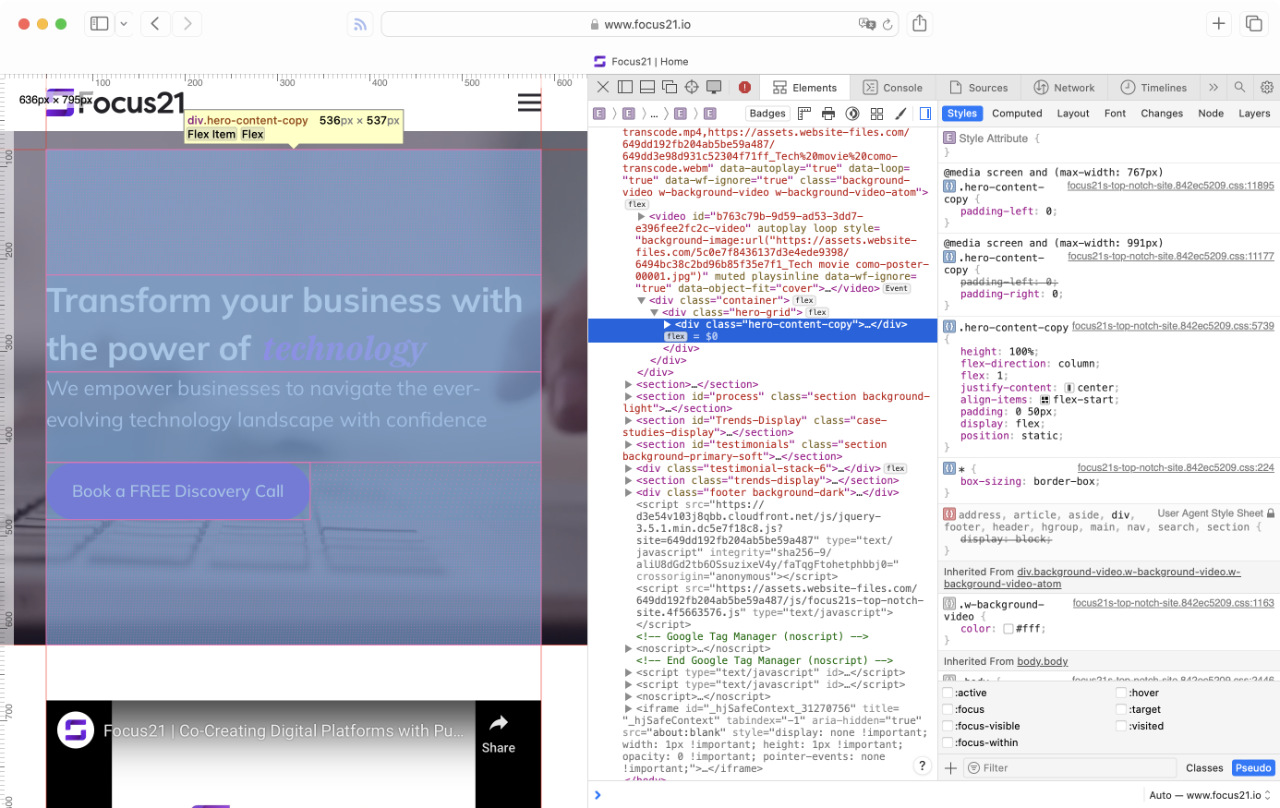1280x808 pixels.
Task: Check the :active pseudo-class
Action: point(948,692)
